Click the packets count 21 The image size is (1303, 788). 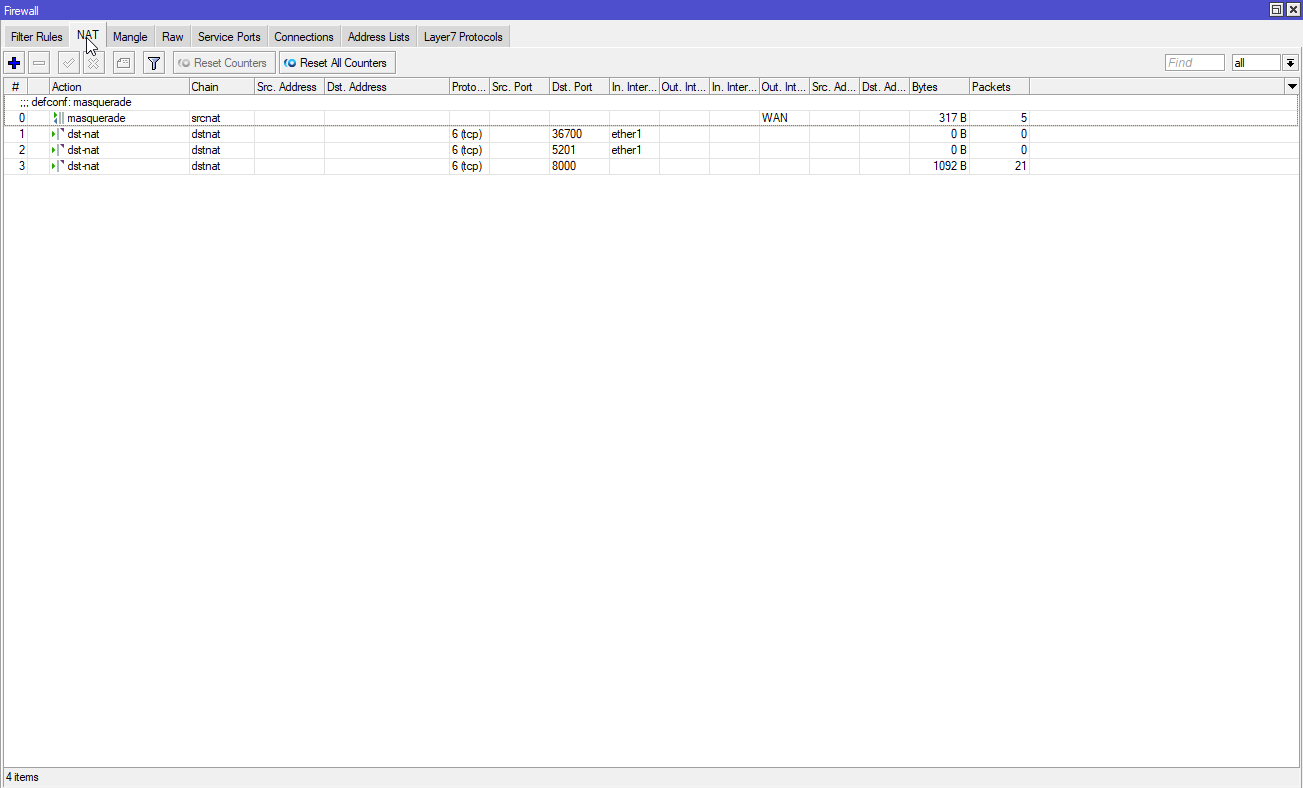pos(1021,166)
